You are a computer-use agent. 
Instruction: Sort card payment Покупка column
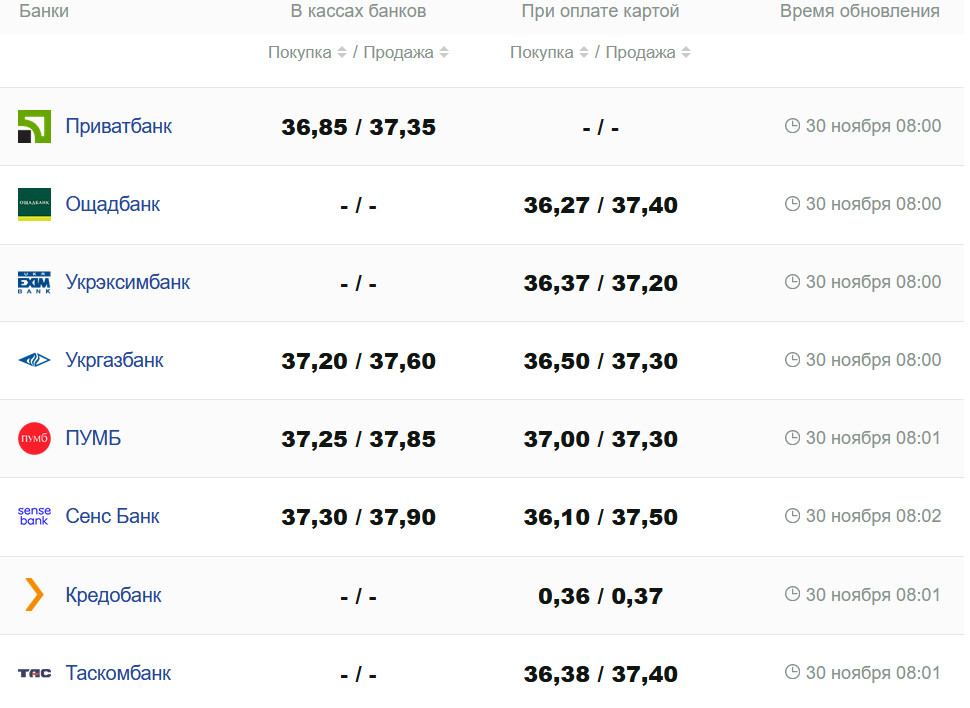[584, 53]
